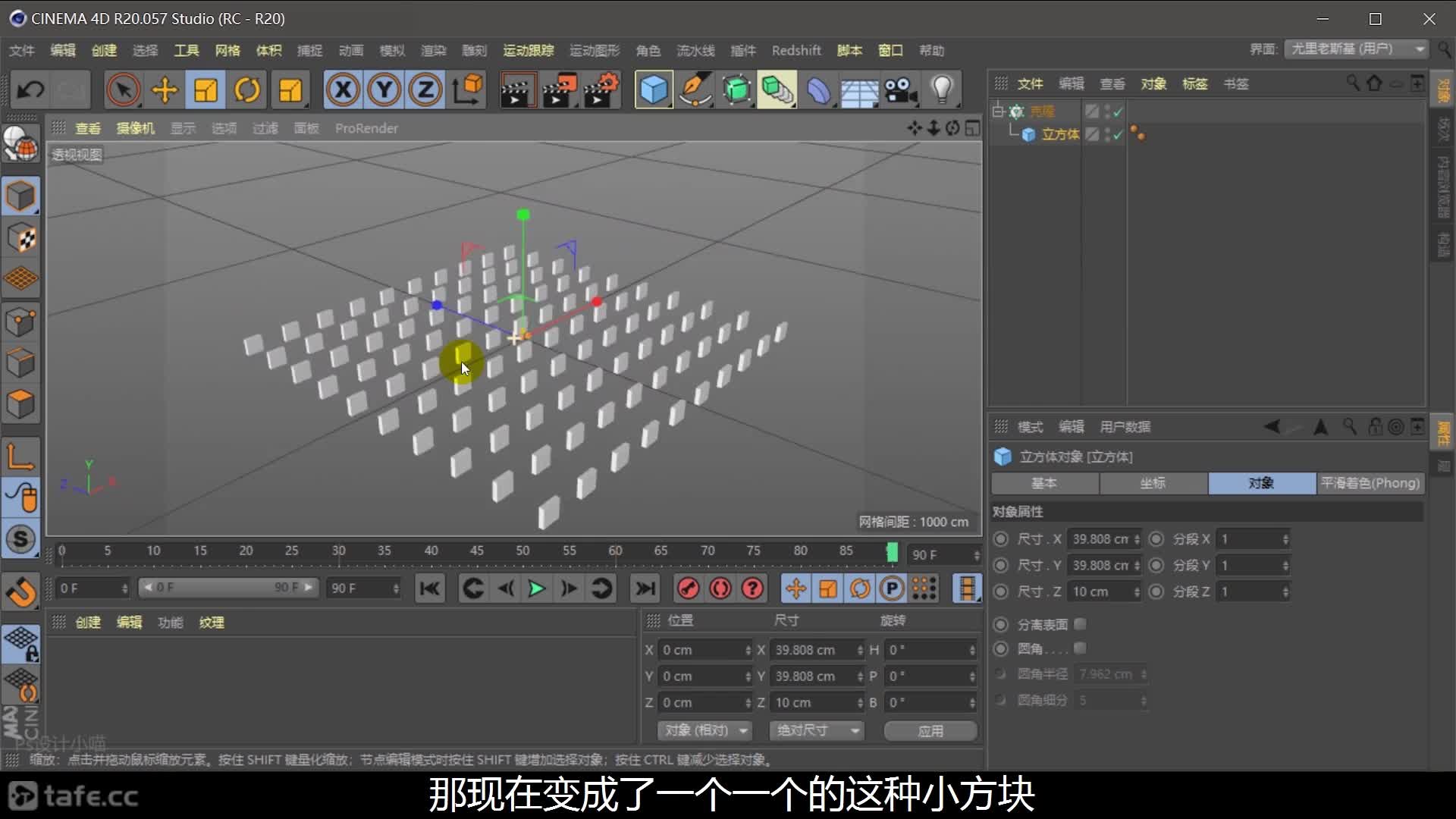Open the Array/modeling objects icon
This screenshot has width=1456, height=819.
point(777,89)
